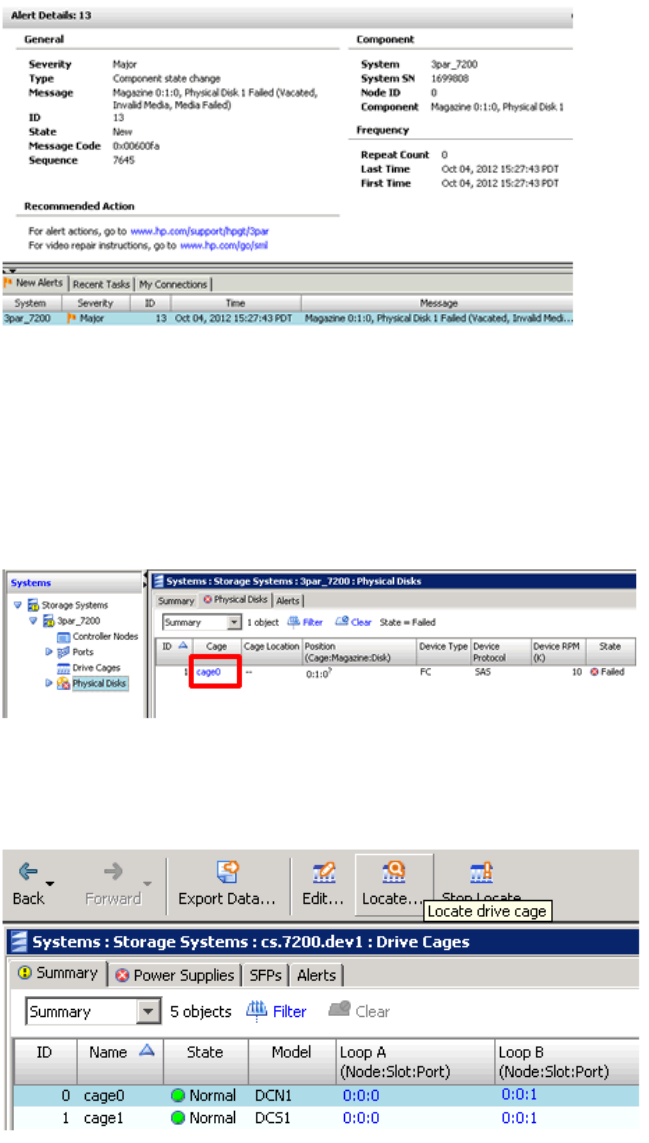Click the Edit toolbar icon

[x=323, y=872]
